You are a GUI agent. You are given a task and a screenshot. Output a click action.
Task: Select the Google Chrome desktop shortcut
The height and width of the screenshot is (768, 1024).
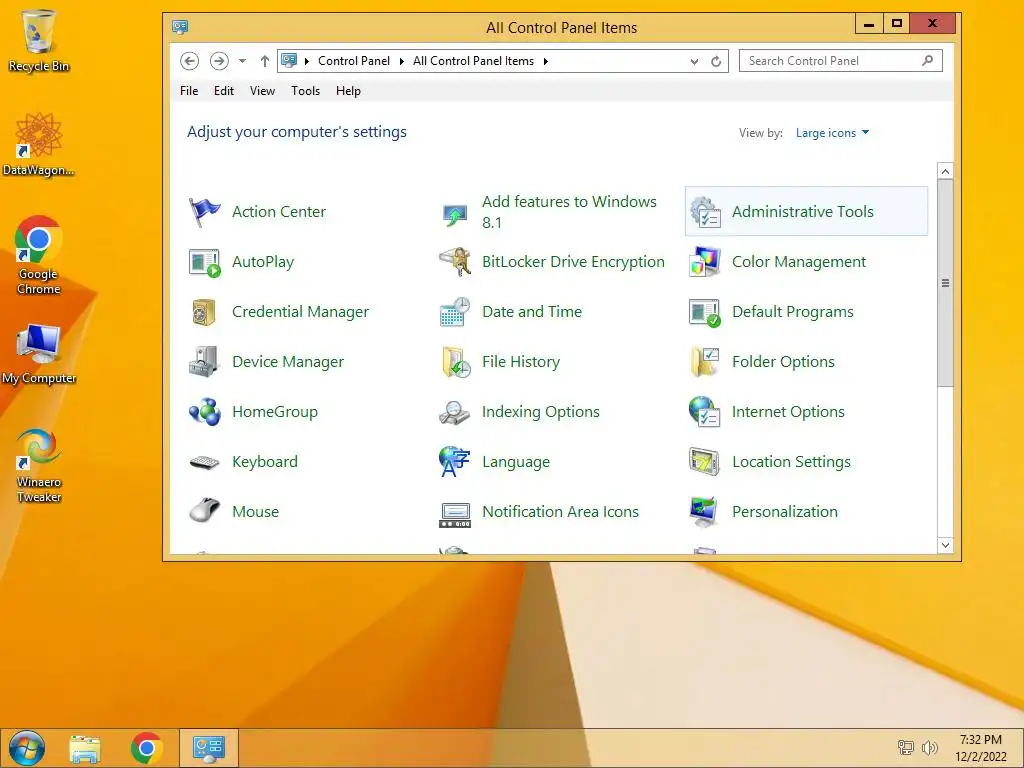39,255
